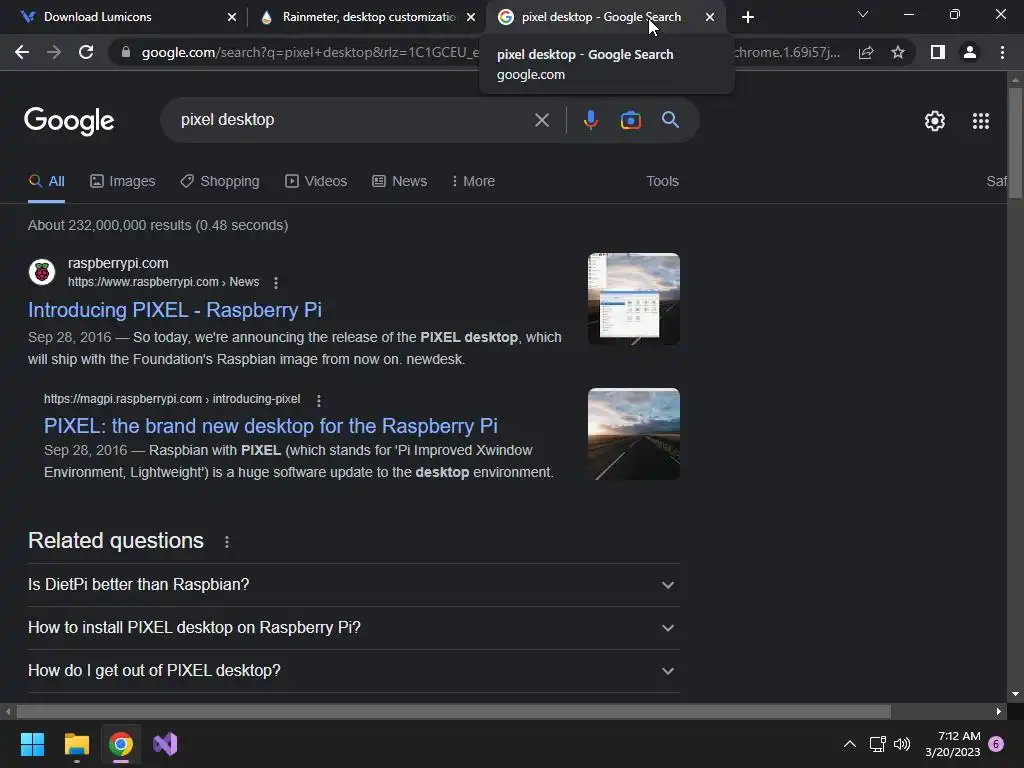
Task: Open Windows Start menu
Action: click(32, 744)
